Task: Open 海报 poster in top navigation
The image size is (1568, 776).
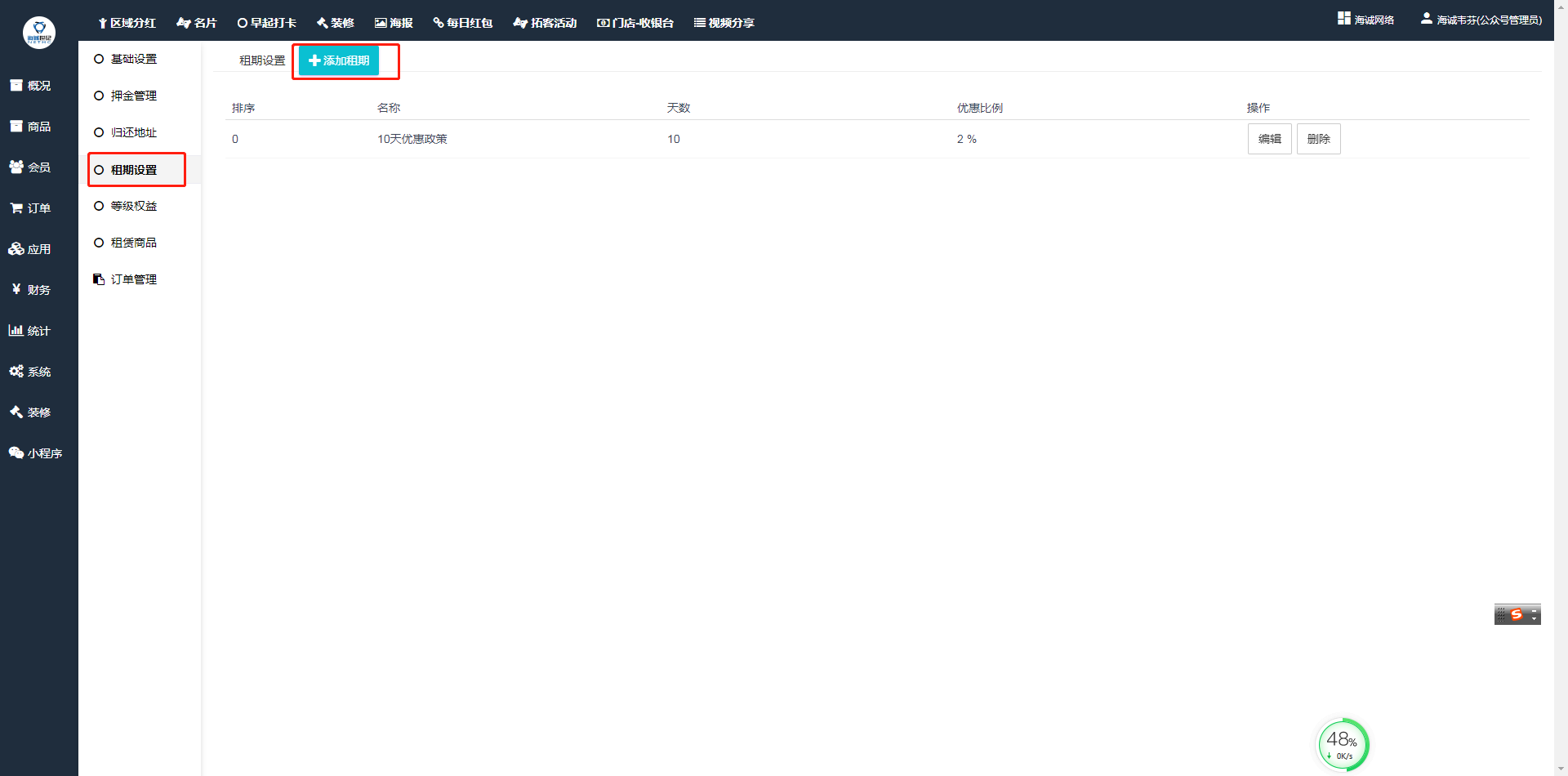Action: 394,23
